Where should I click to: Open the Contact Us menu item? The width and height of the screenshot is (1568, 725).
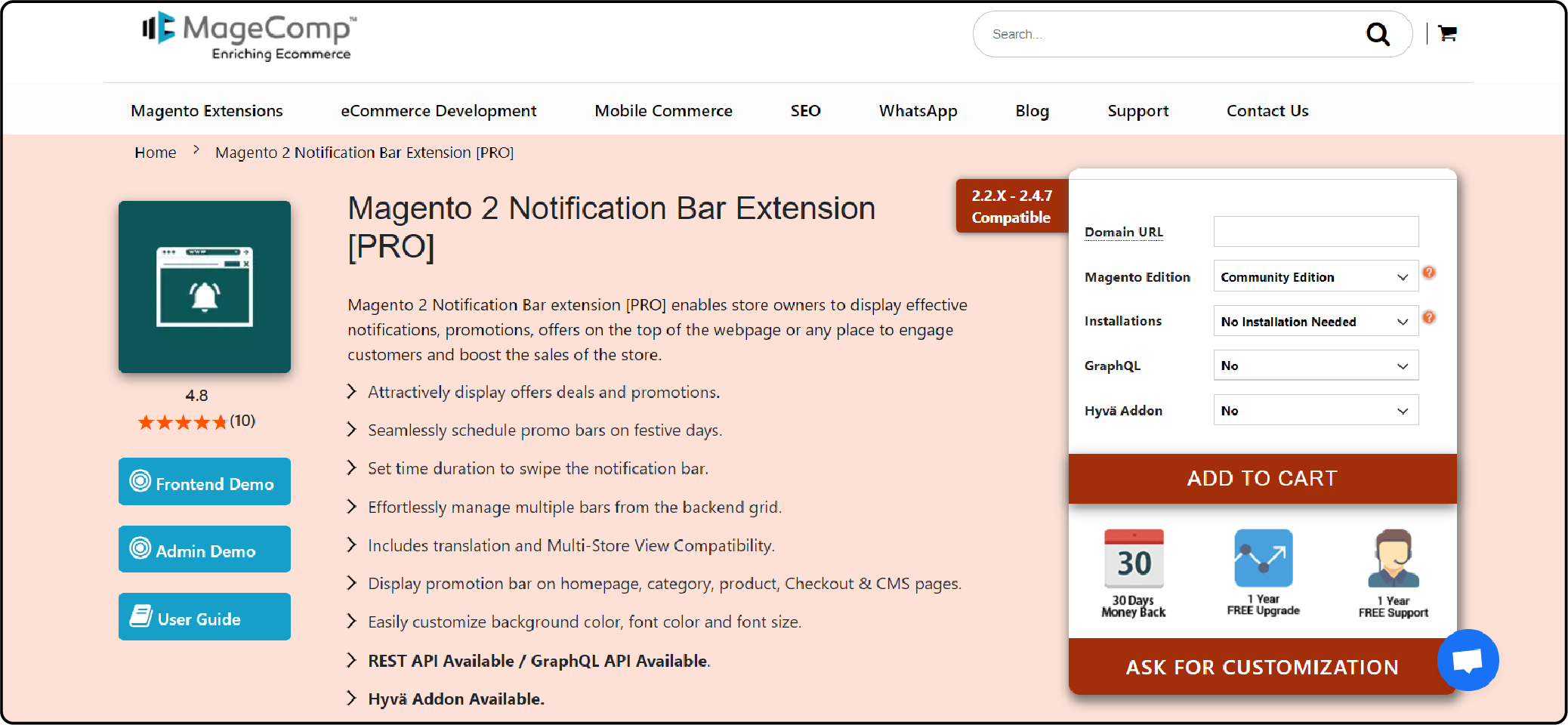click(1267, 111)
